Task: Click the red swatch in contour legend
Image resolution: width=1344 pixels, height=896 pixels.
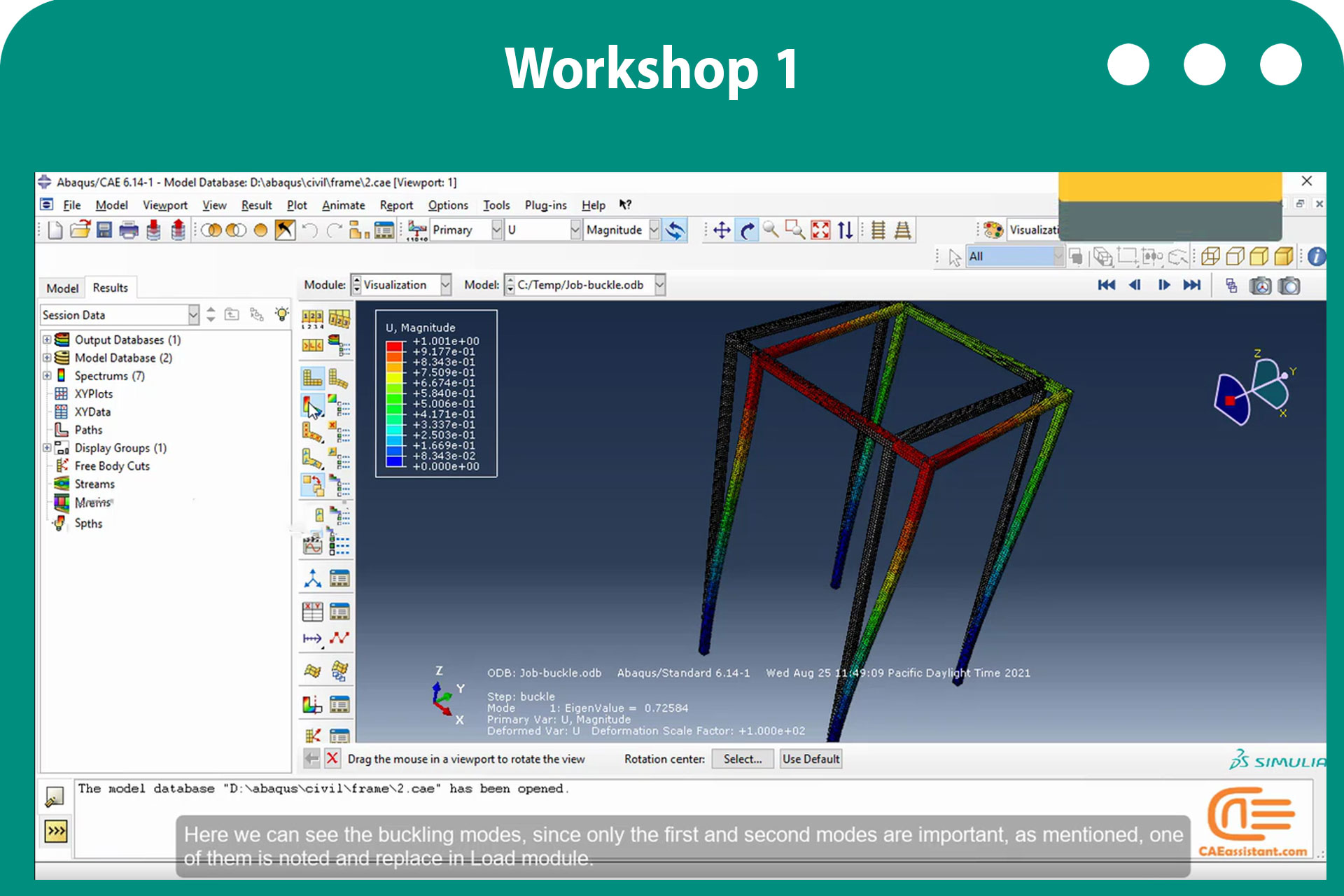Action: coord(395,346)
